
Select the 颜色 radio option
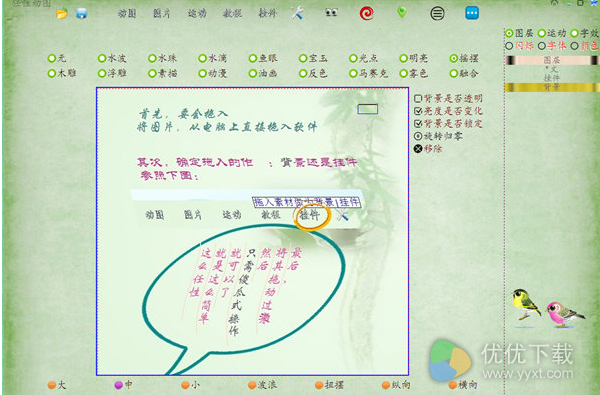(584, 46)
